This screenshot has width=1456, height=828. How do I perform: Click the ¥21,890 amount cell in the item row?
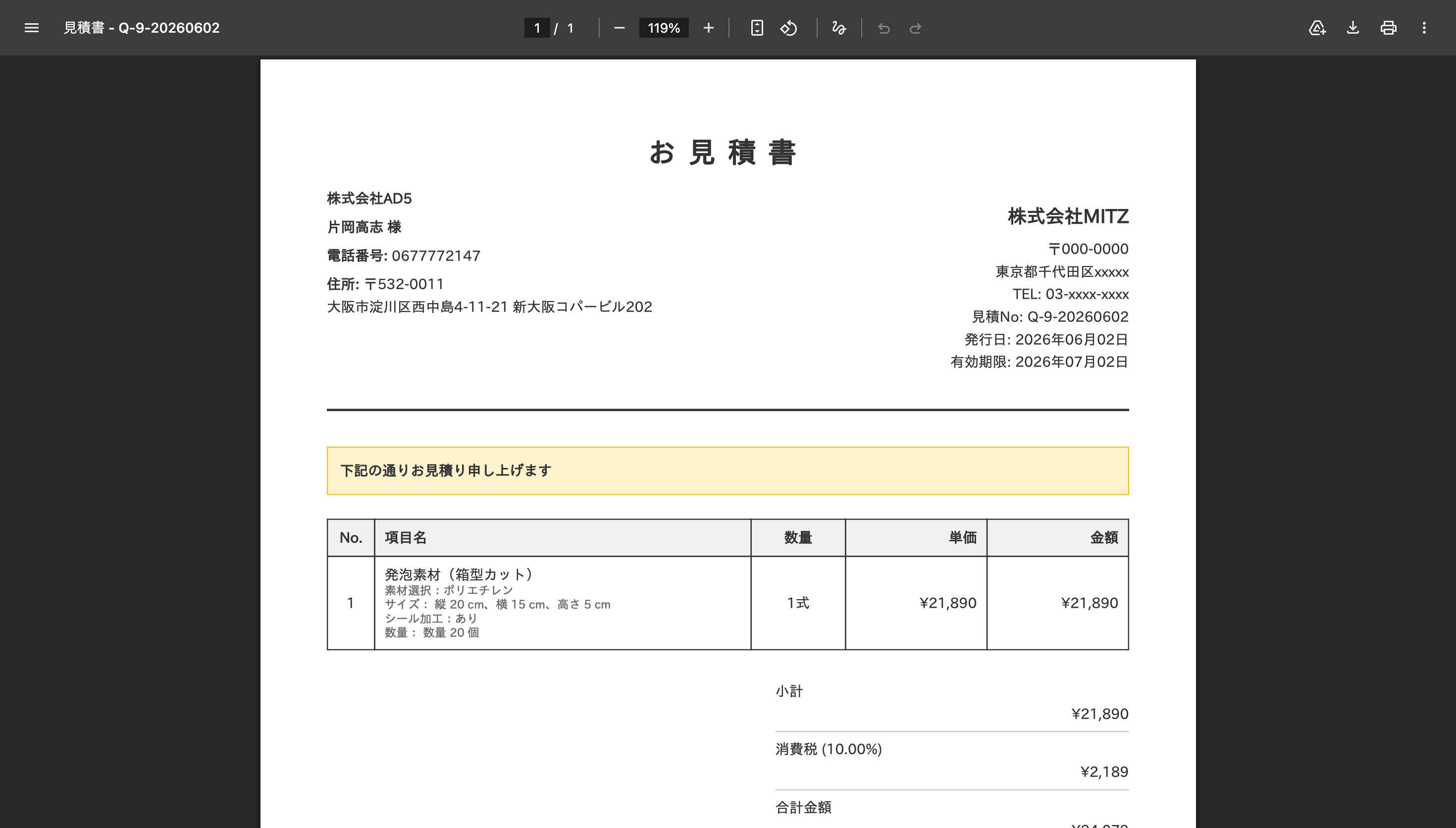pos(1057,603)
